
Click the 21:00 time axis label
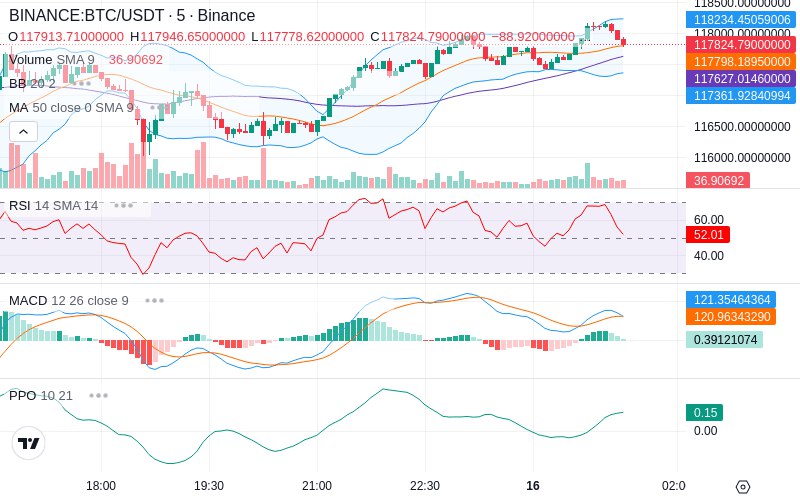point(317,486)
